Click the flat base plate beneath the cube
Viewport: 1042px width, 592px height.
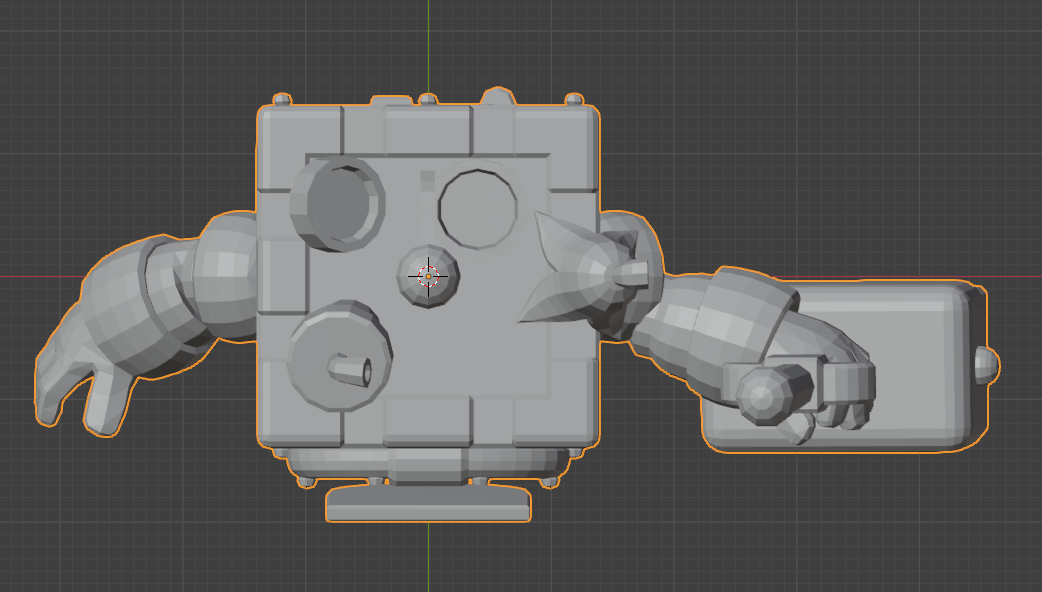pos(428,506)
